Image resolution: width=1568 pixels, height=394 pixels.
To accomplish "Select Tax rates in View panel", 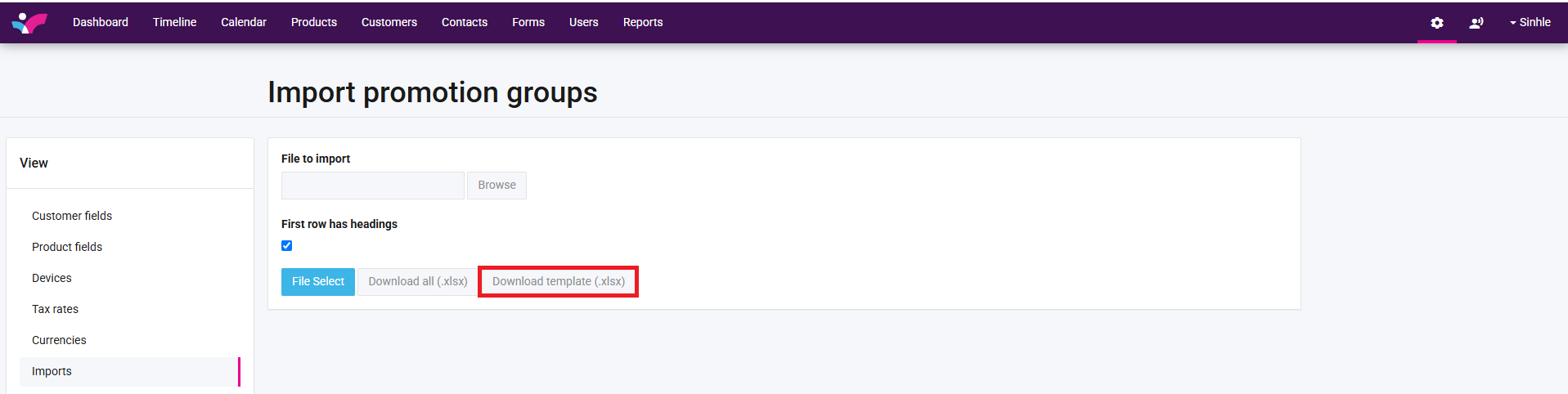I will 55,309.
